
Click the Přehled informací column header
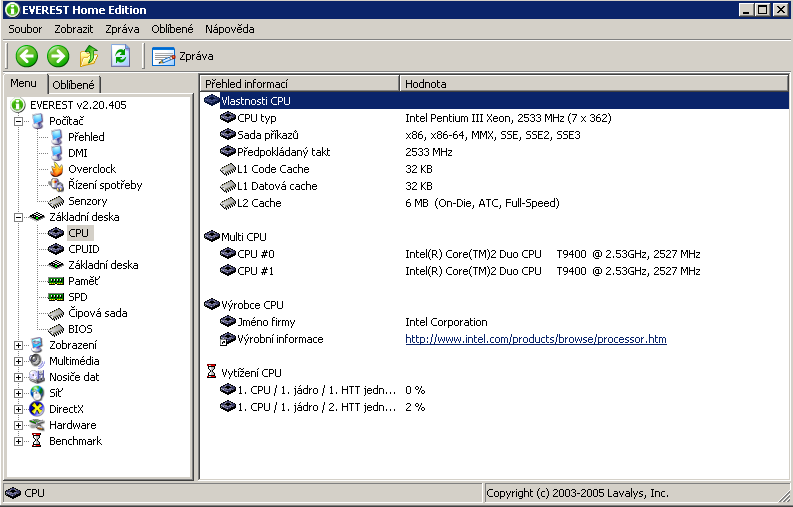300,84
